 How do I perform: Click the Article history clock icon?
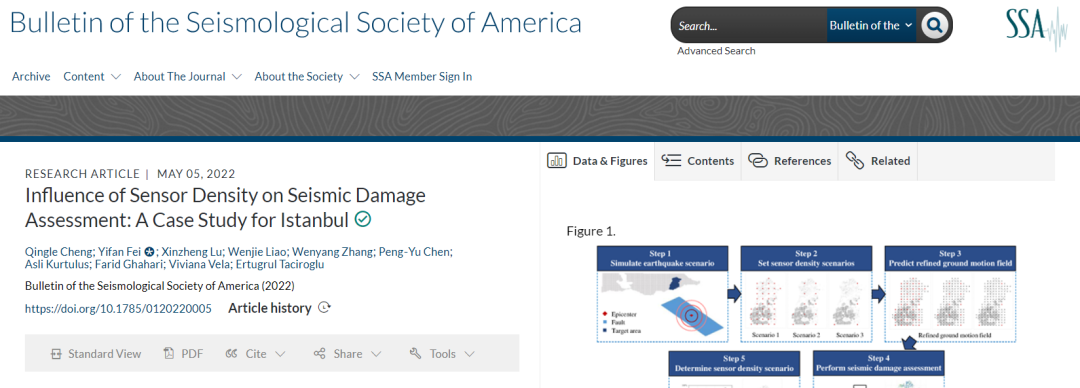click(324, 308)
